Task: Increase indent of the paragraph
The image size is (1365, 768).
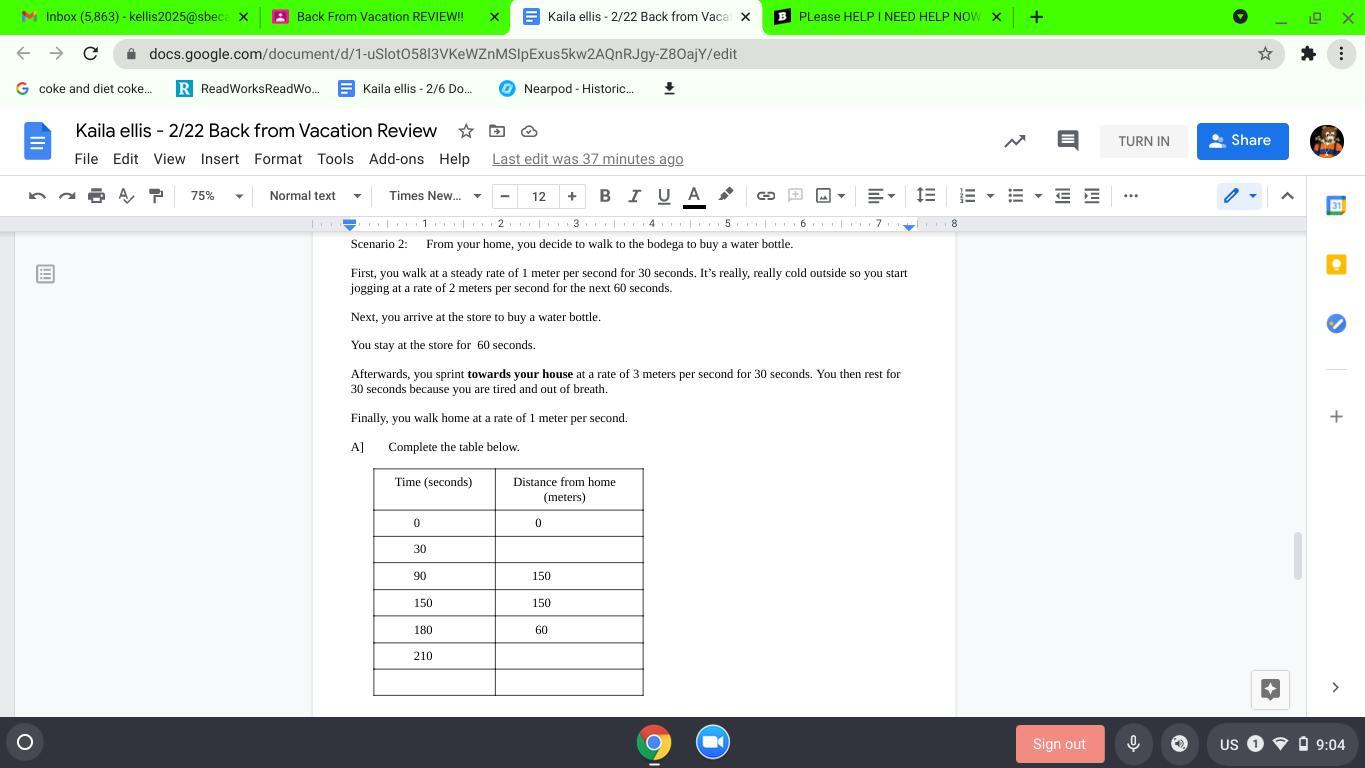Action: coord(1092,196)
